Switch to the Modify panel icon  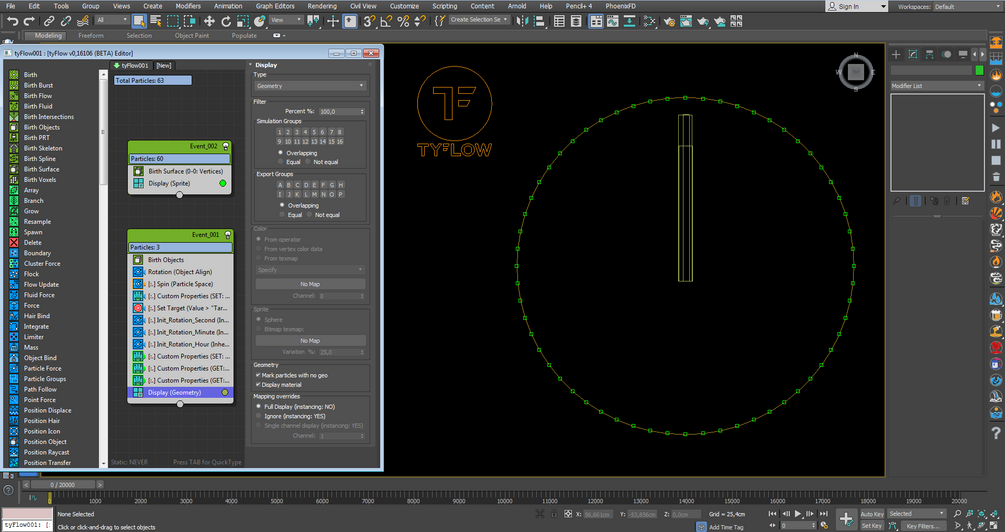pos(913,54)
